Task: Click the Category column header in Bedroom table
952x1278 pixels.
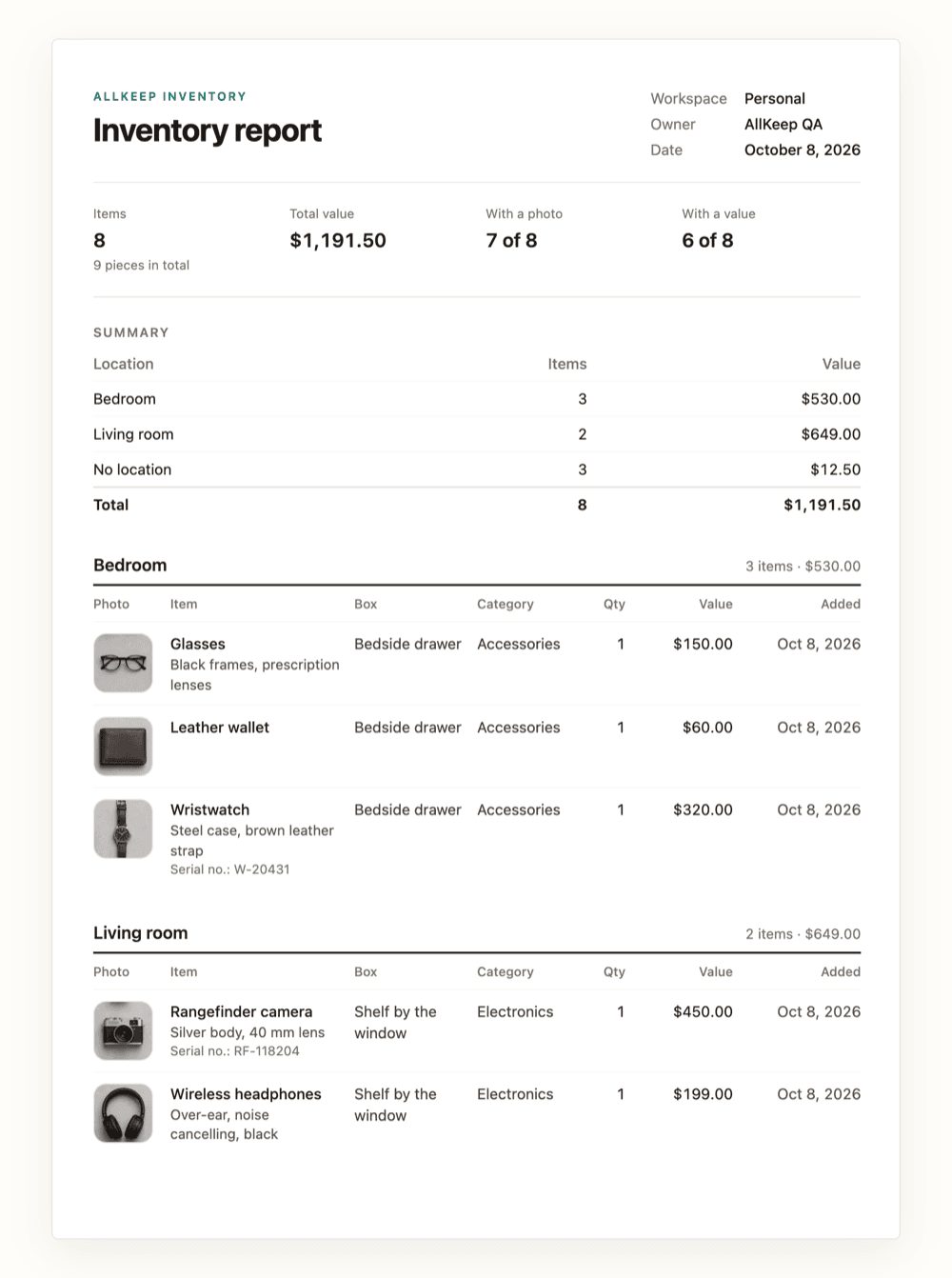Action: [505, 604]
